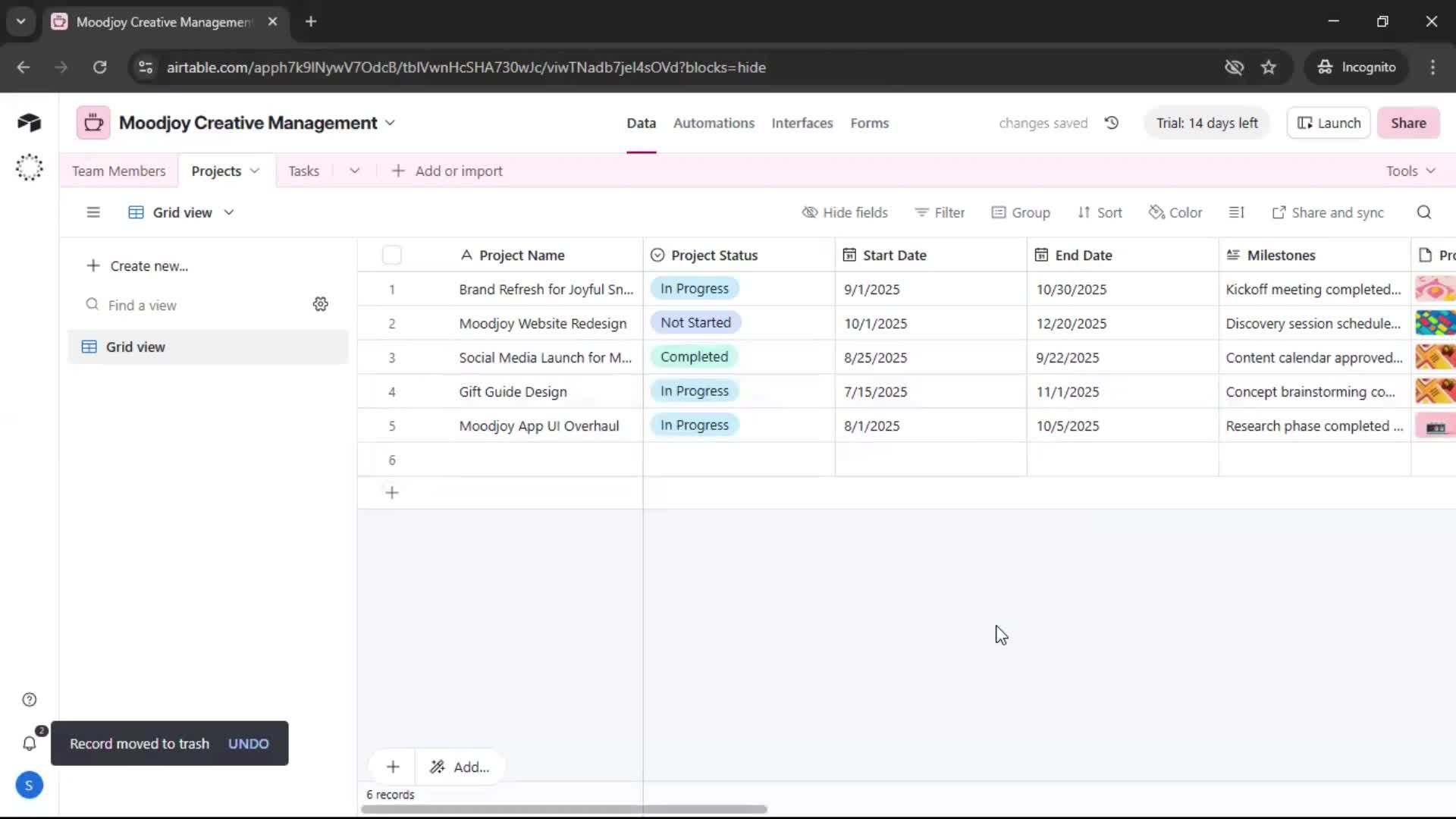The image size is (1456, 819).
Task: Open attachment thumbnail in Brand Refresh row
Action: coord(1435,290)
